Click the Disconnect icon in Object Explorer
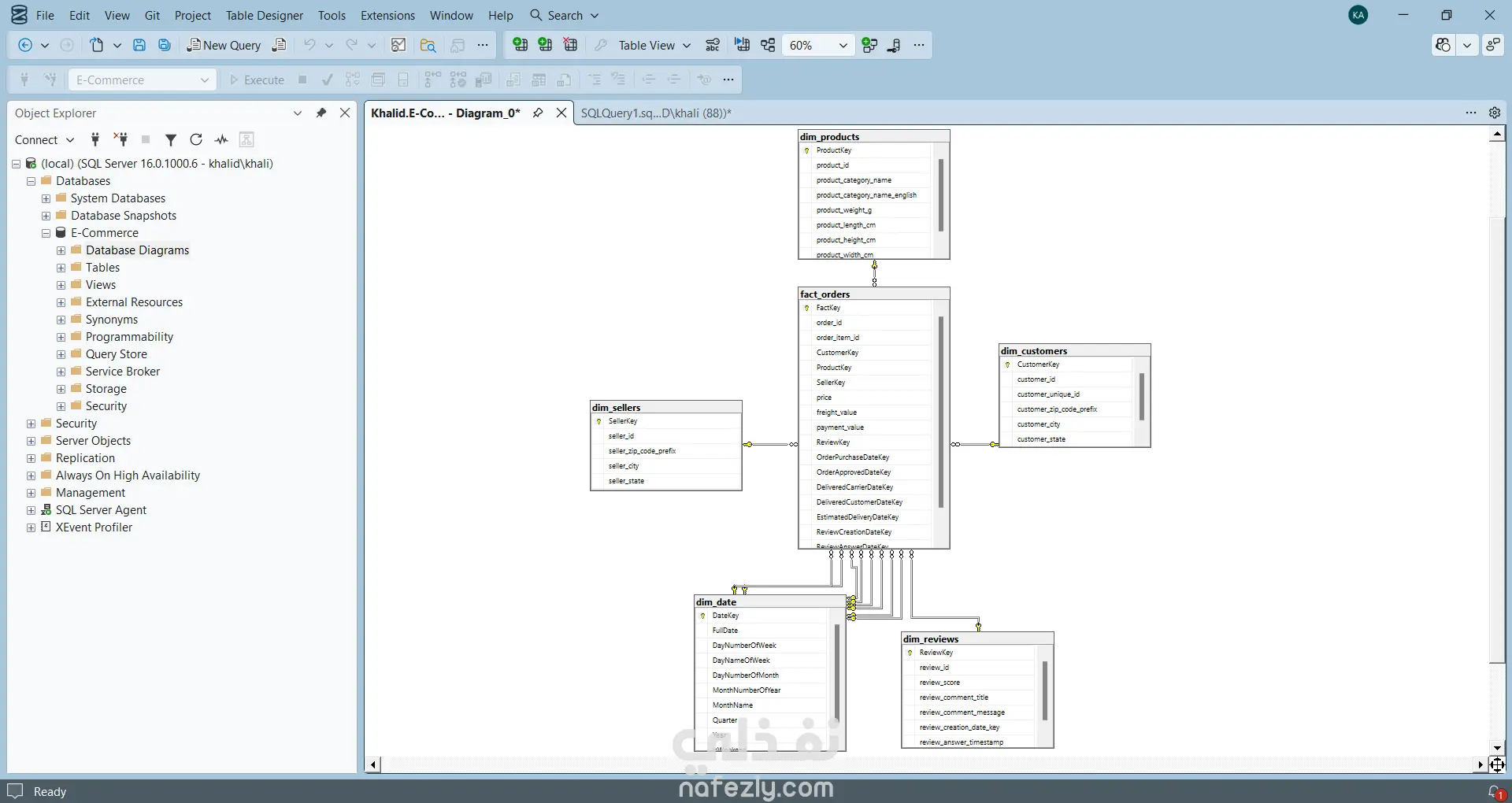This screenshot has width=1512, height=803. click(x=120, y=140)
